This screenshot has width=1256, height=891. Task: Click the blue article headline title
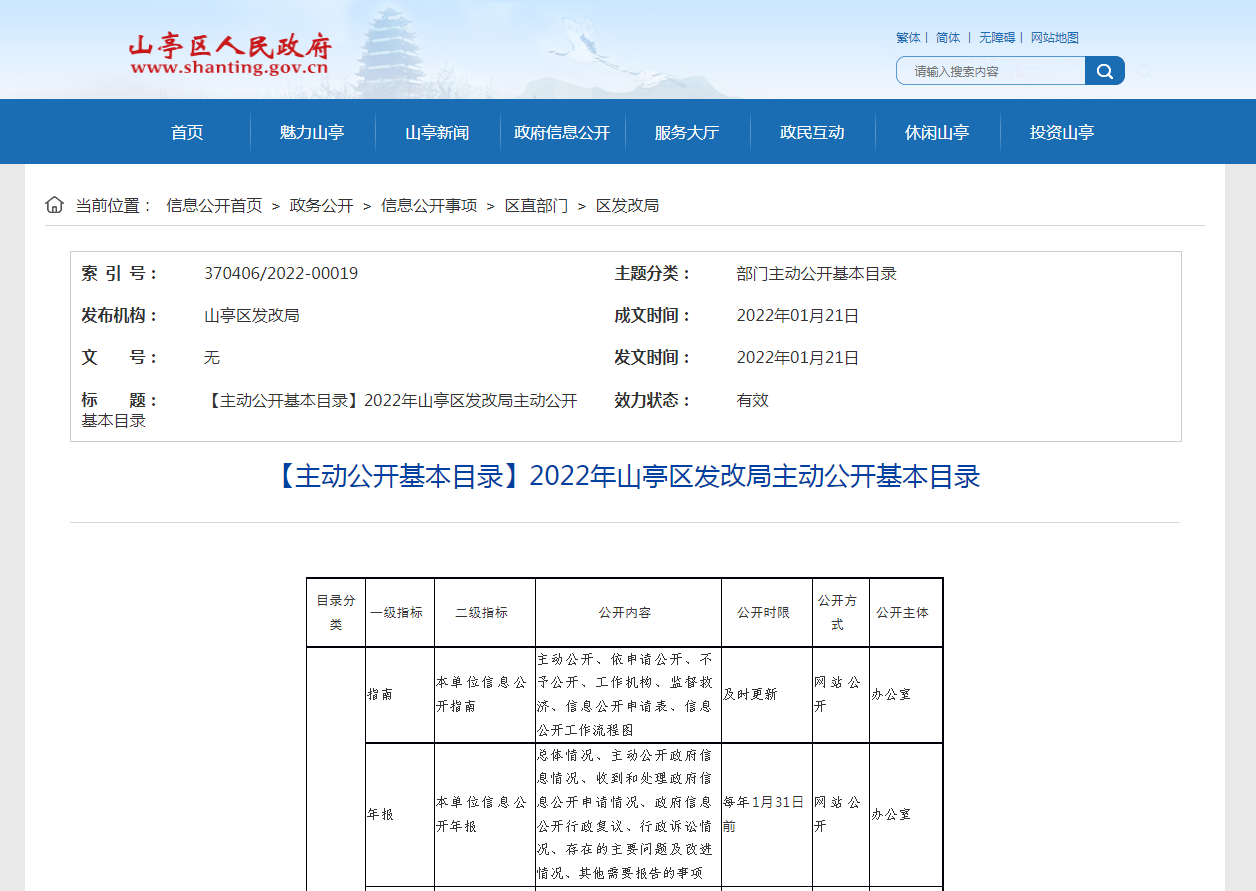tap(625, 476)
